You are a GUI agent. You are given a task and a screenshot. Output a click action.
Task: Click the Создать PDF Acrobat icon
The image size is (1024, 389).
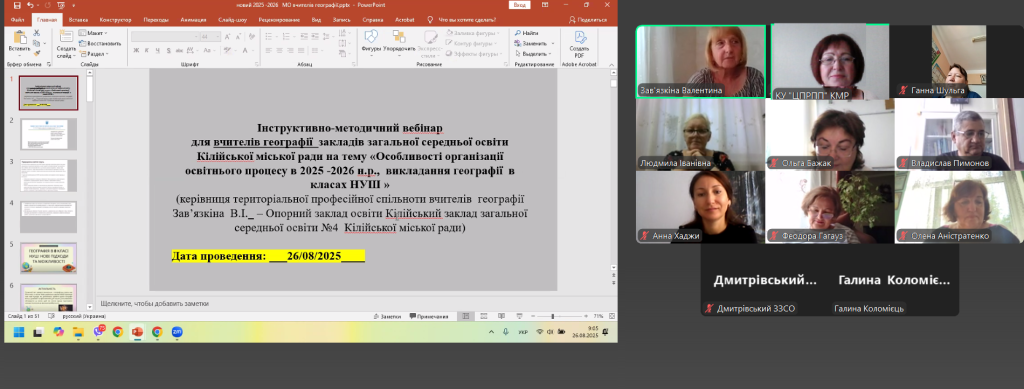[579, 37]
